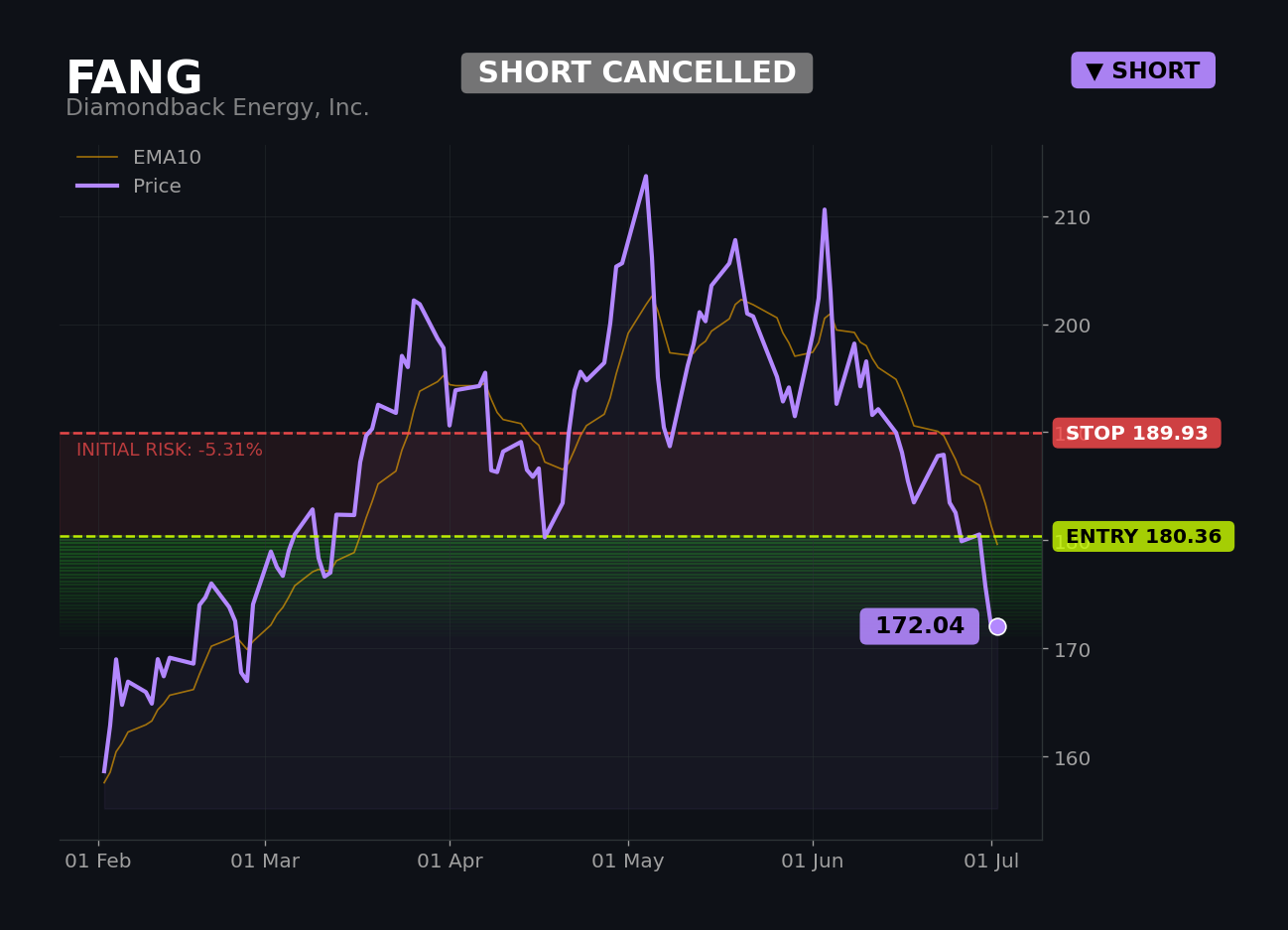
Task: Select the STOP 189.93 price label
Action: [1137, 433]
